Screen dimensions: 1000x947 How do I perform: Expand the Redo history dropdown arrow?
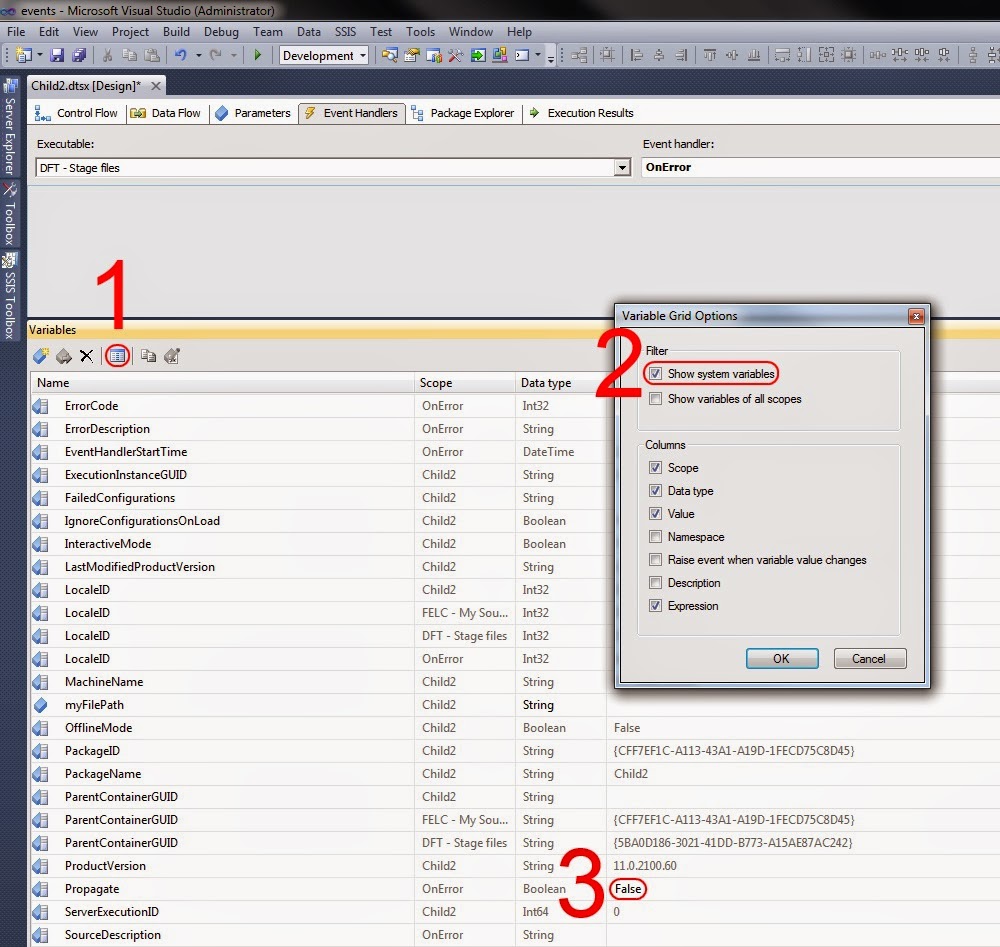click(234, 55)
